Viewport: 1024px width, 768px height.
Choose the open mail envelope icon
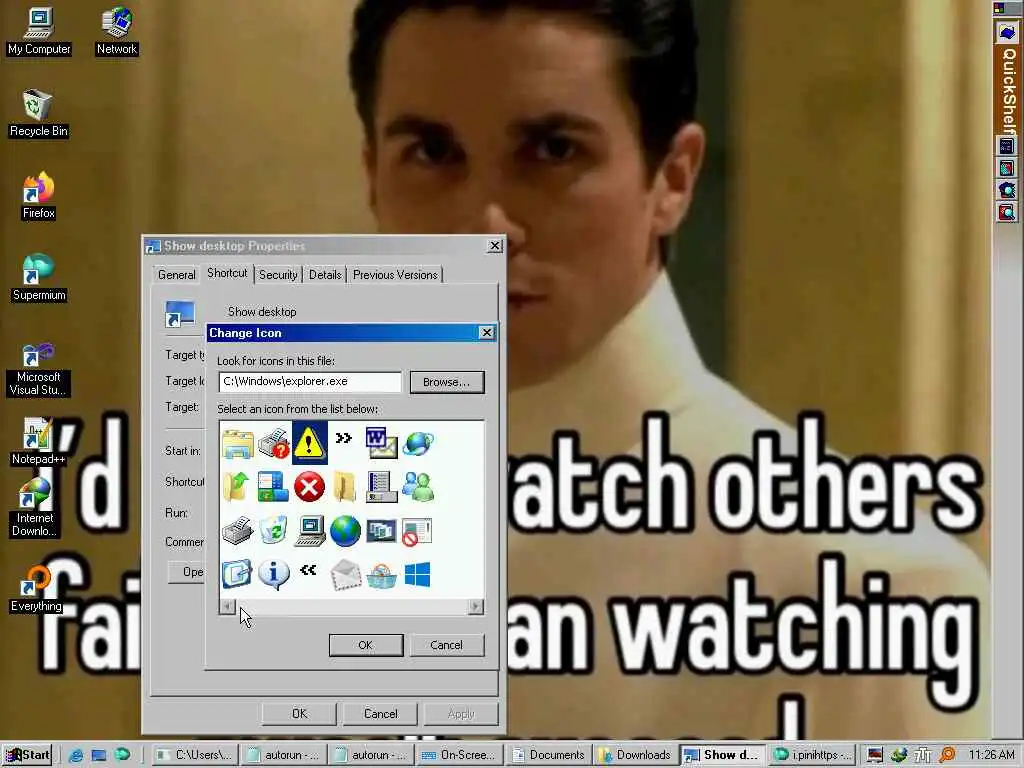coord(345,575)
